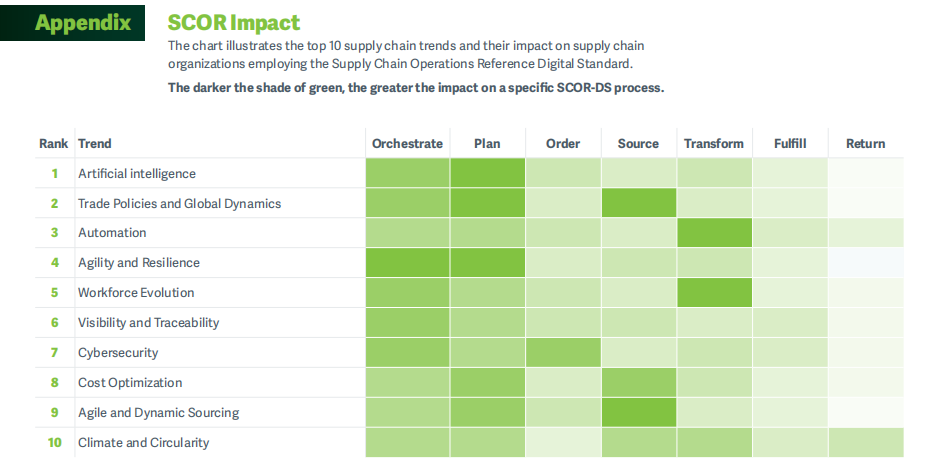Click the Climate and Circularity trend label
This screenshot has width=938, height=476.
coord(144,442)
